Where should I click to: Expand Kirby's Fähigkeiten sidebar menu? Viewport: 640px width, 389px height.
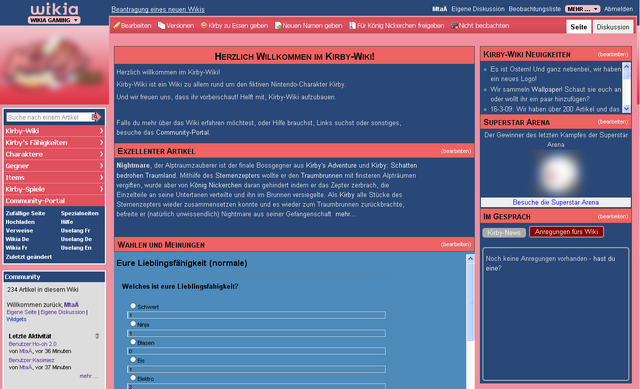point(54,142)
